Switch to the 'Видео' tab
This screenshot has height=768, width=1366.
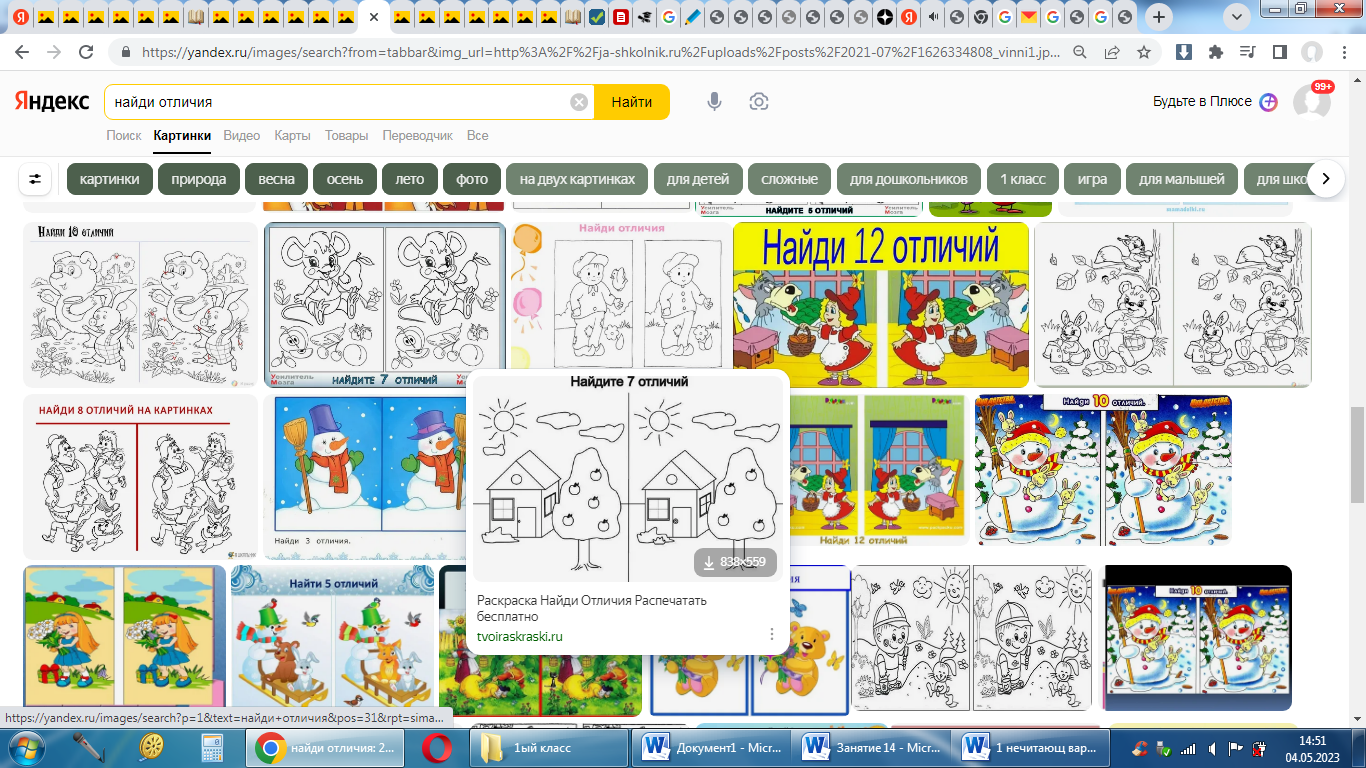point(241,135)
